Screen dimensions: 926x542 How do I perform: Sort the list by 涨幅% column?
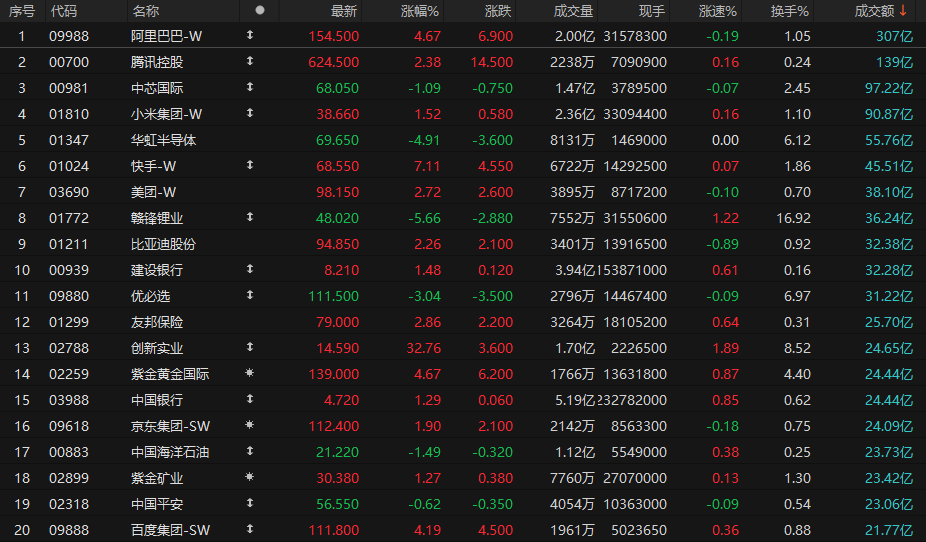coord(419,11)
